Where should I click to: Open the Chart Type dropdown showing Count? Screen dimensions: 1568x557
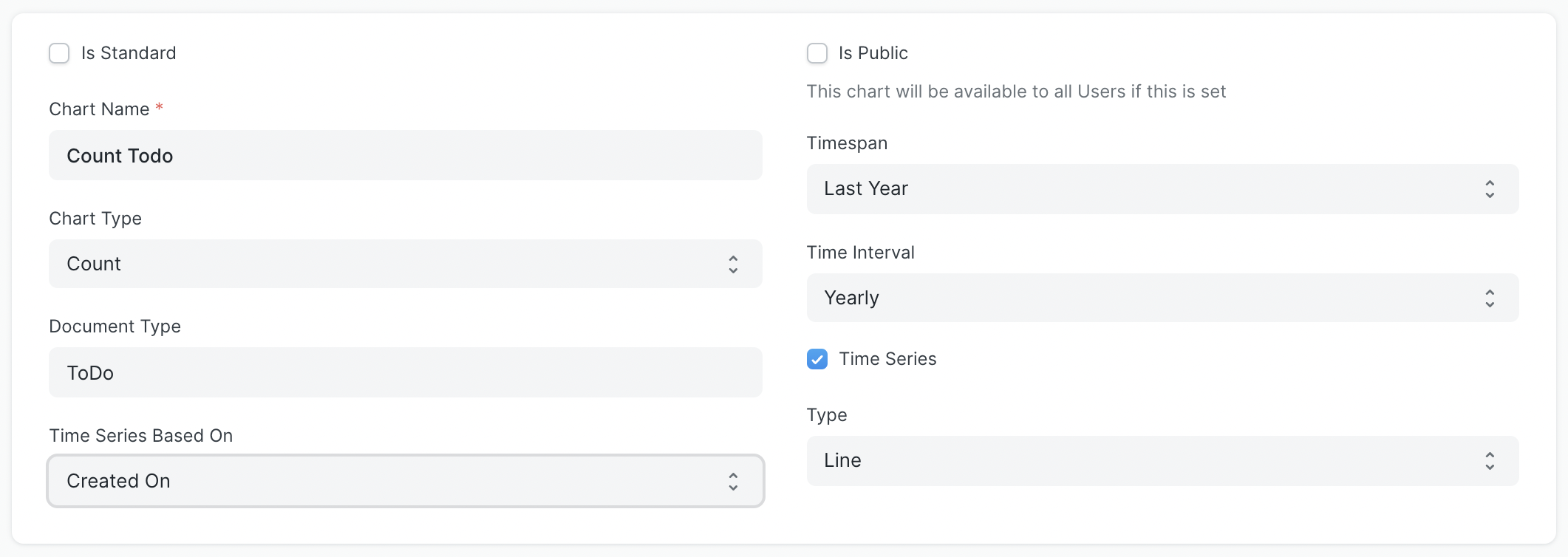[x=405, y=264]
